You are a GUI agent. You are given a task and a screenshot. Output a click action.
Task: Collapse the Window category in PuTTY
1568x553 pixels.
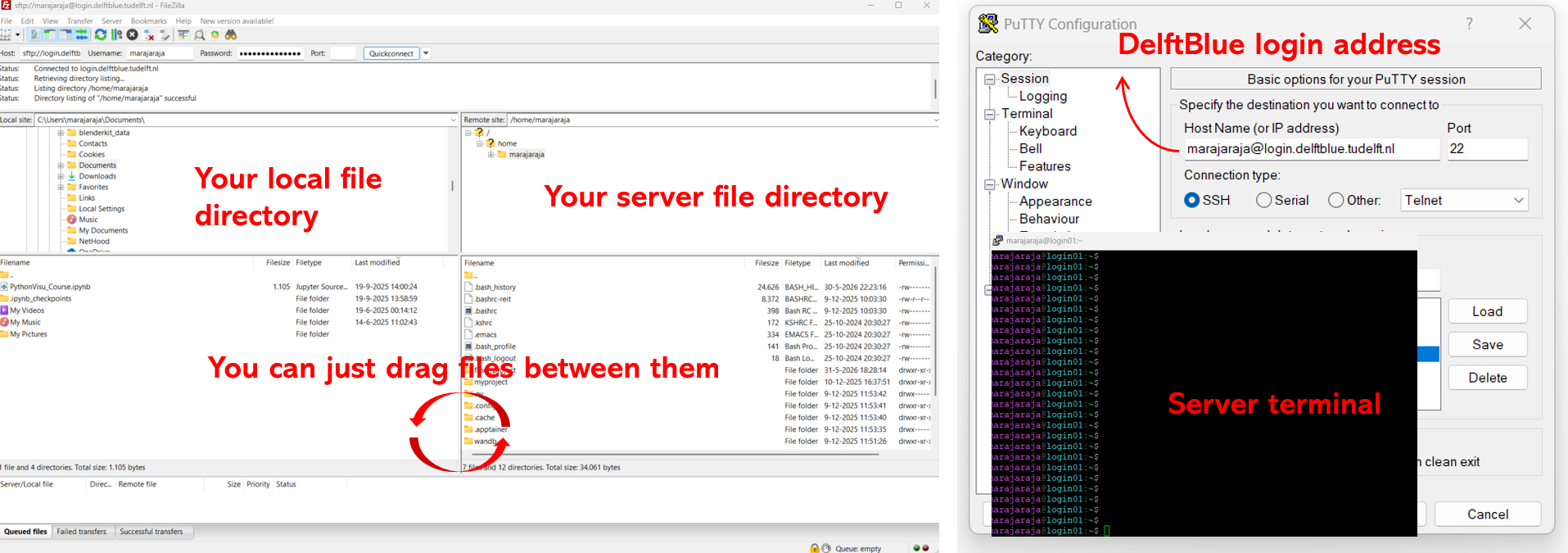coord(989,184)
